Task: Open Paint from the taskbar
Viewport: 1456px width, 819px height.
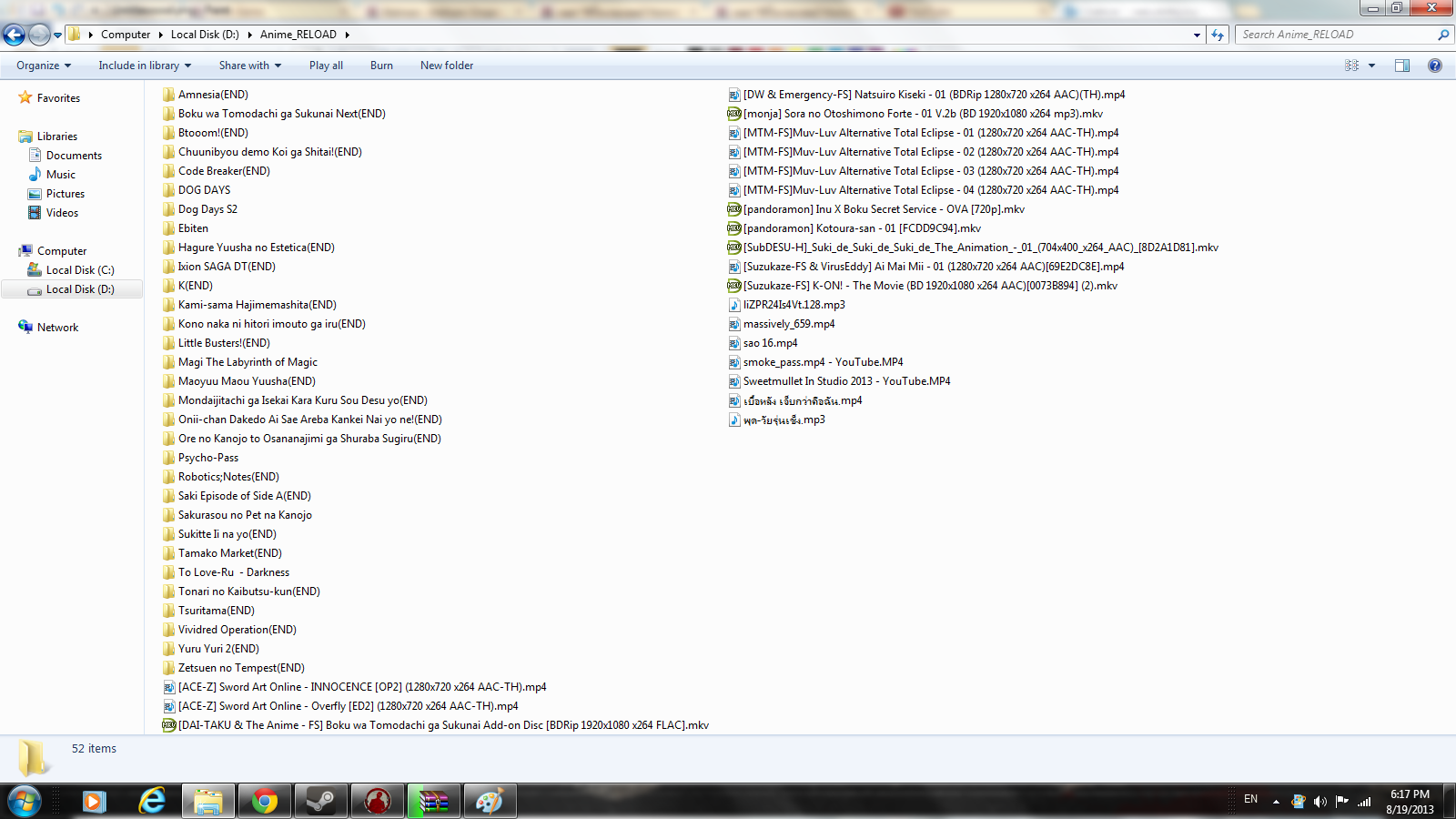Action: [490, 802]
